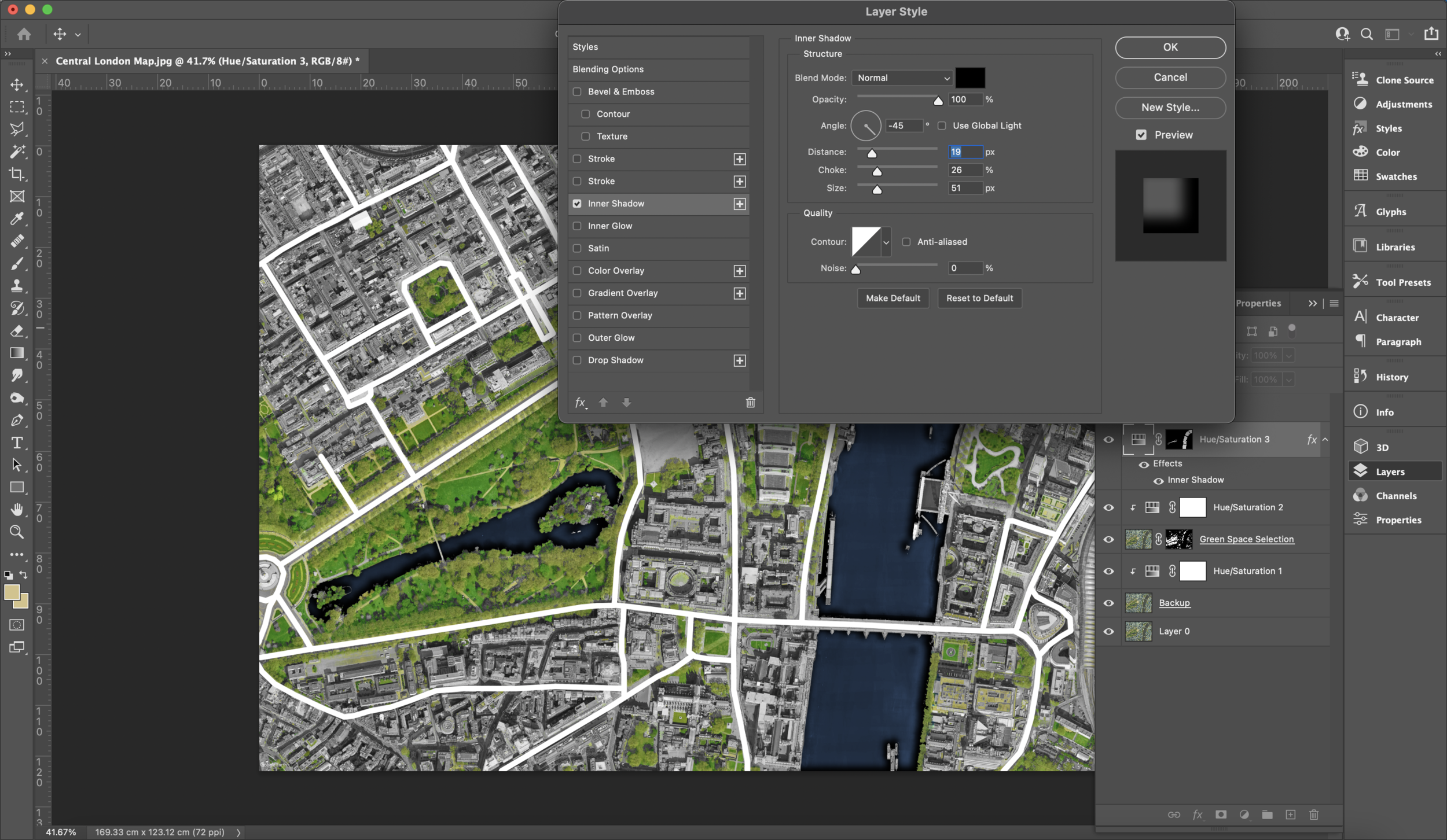Viewport: 1447px width, 840px height.
Task: Enable Inner Glow checkbox
Action: [577, 226]
